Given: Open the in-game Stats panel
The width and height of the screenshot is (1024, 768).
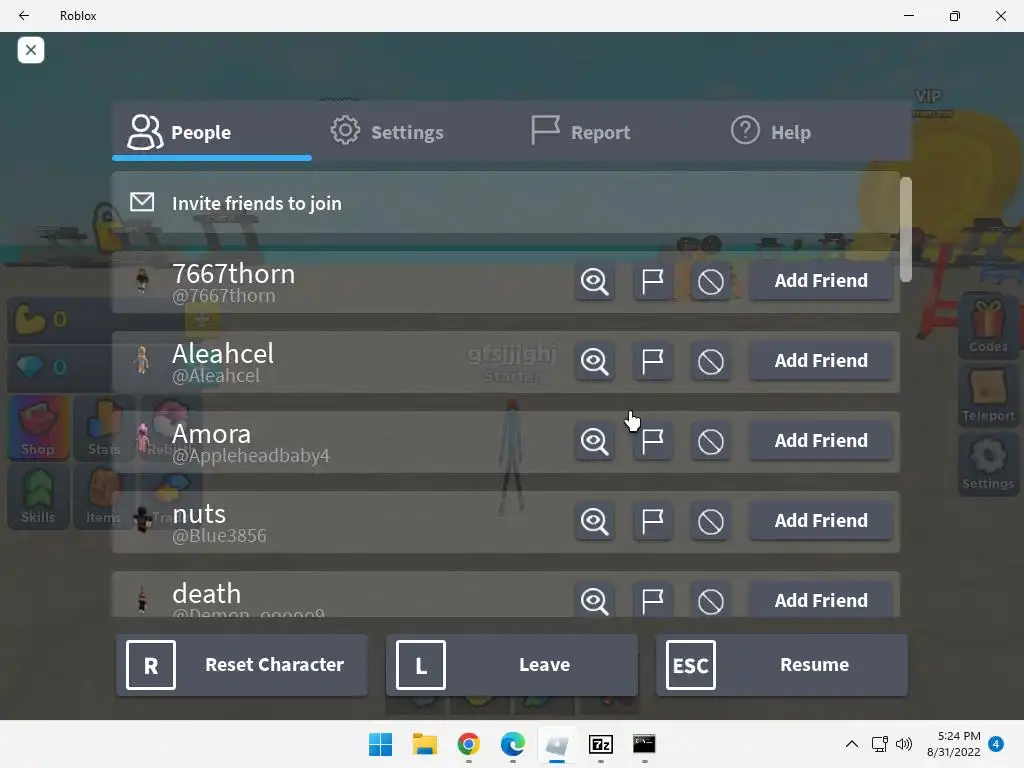Looking at the screenshot, I should pyautogui.click(x=103, y=428).
